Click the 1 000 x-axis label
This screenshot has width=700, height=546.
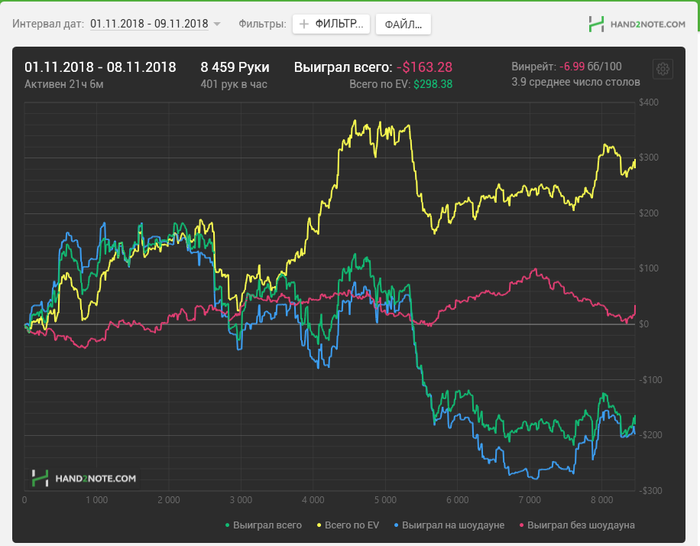click(x=96, y=500)
